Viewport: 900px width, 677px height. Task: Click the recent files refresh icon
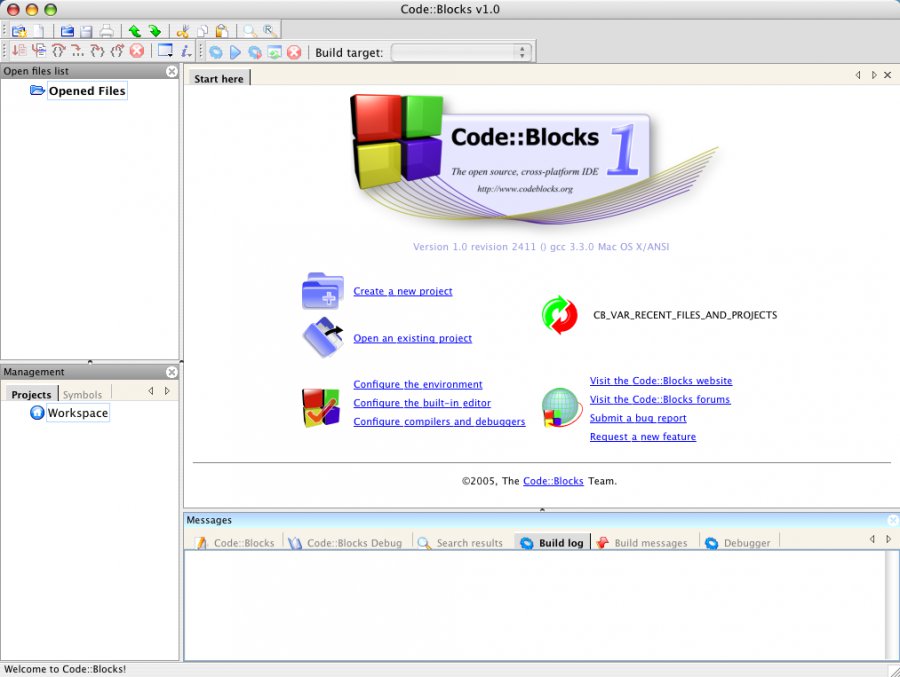pyautogui.click(x=559, y=315)
